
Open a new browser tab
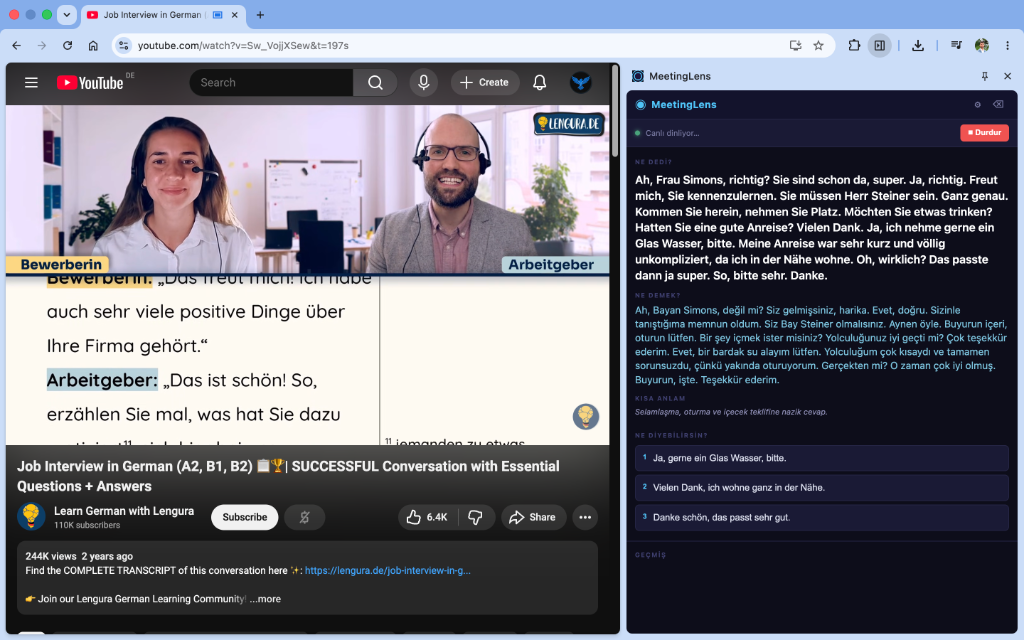(x=260, y=14)
